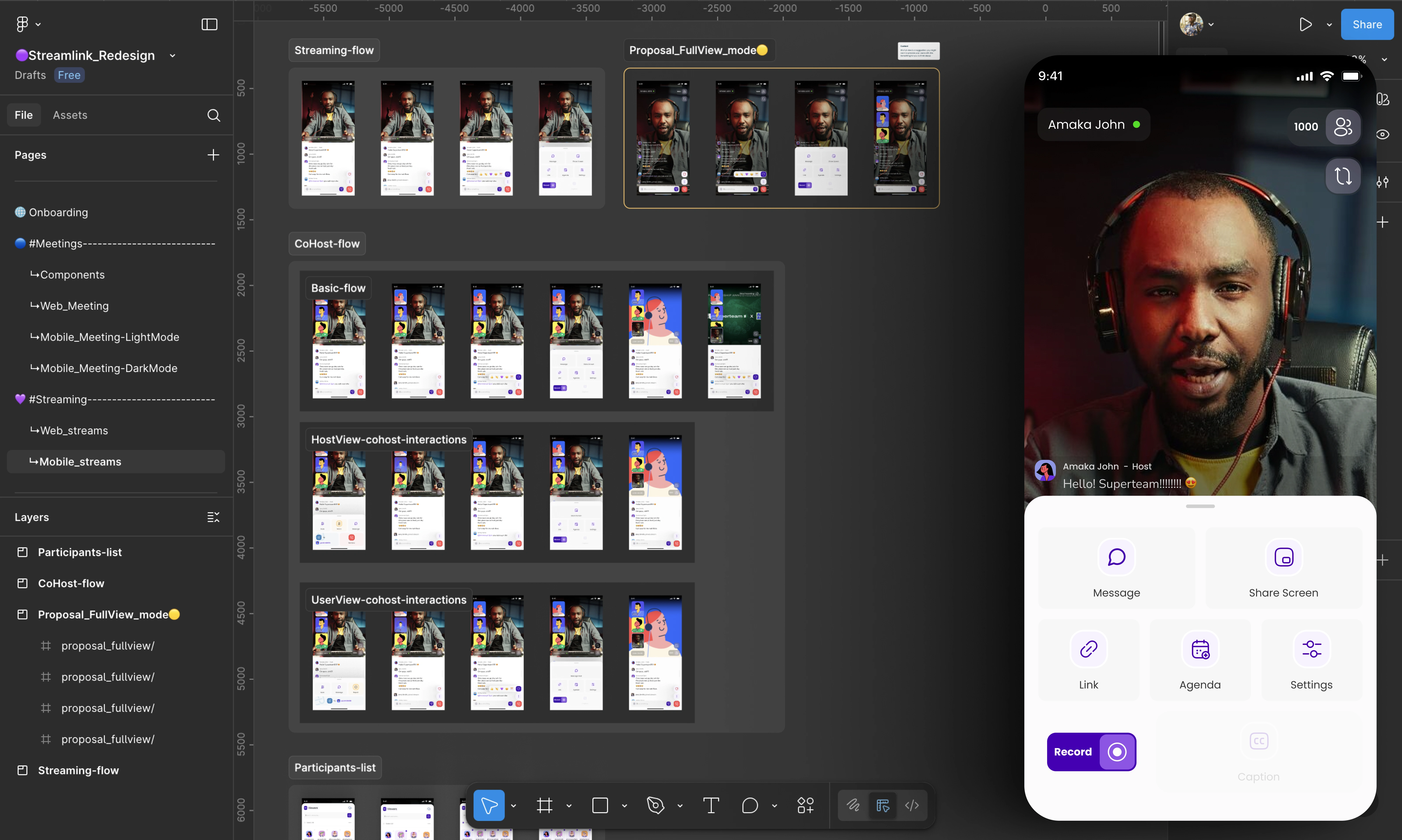1402x840 pixels.
Task: Switch to Dev Mode toggle
Action: click(912, 805)
